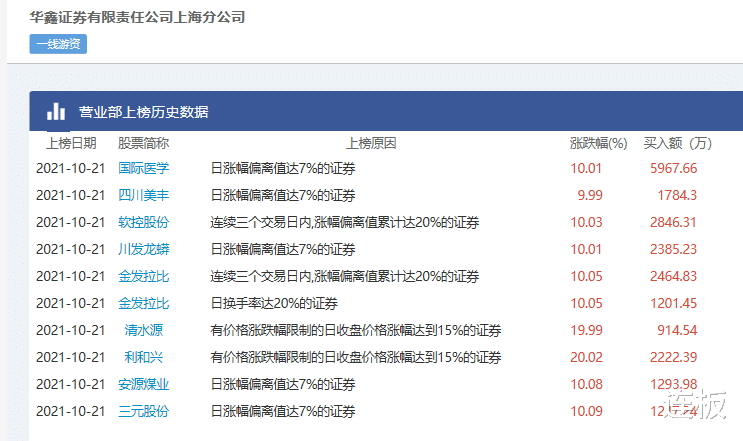This screenshot has width=743, height=441.
Task: Open the 软控股份 stock link
Action: click(144, 222)
